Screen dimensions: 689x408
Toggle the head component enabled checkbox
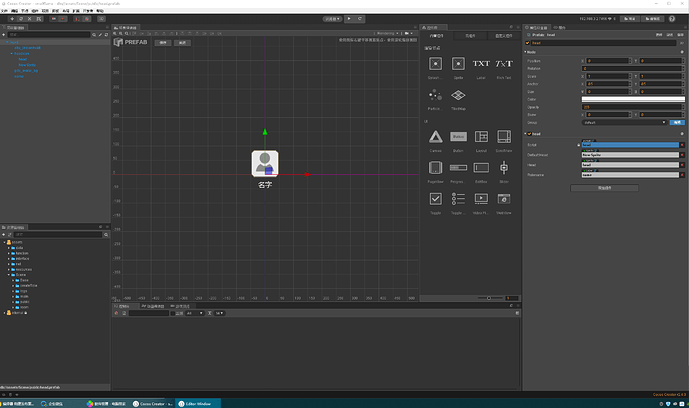pos(529,134)
